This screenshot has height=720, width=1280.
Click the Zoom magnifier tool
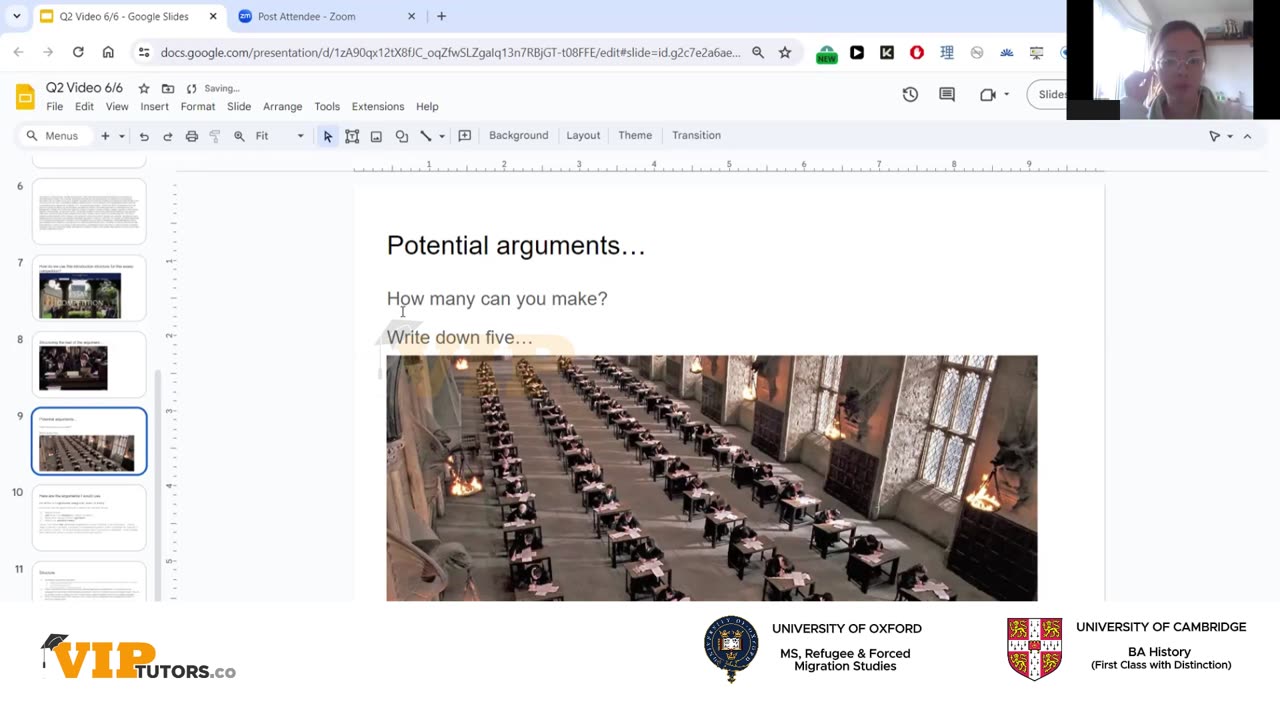[239, 136]
